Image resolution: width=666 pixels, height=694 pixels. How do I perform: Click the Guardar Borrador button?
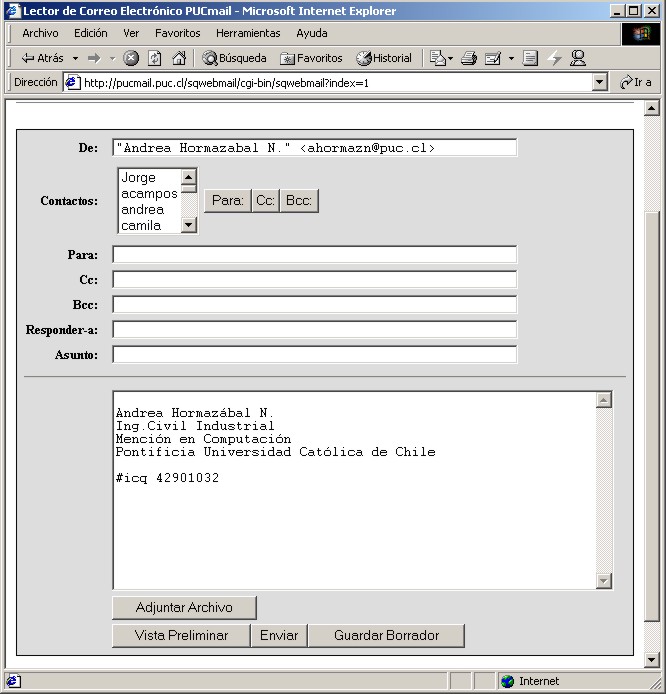(386, 636)
